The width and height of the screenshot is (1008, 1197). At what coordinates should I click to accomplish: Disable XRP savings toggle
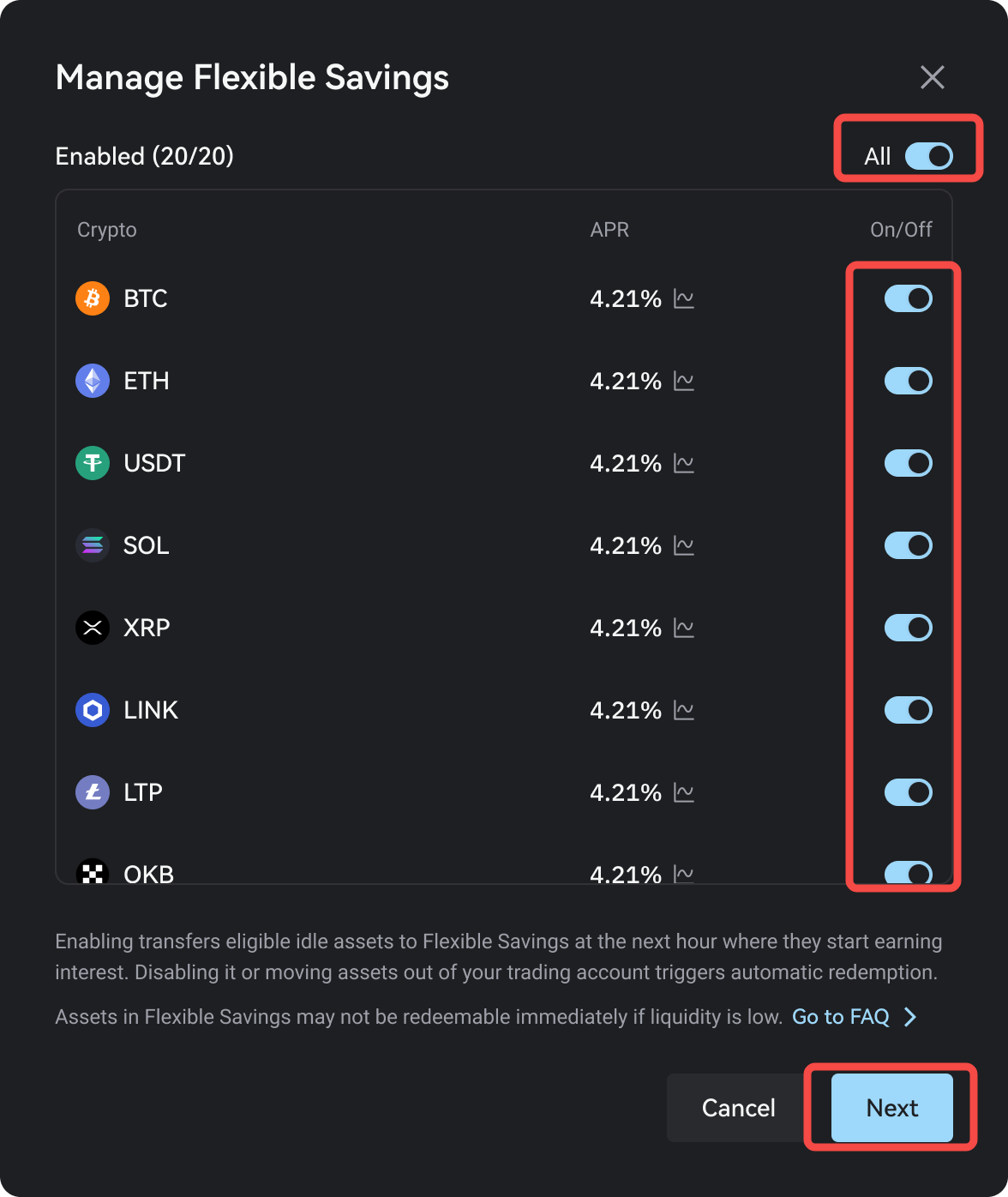point(909,628)
